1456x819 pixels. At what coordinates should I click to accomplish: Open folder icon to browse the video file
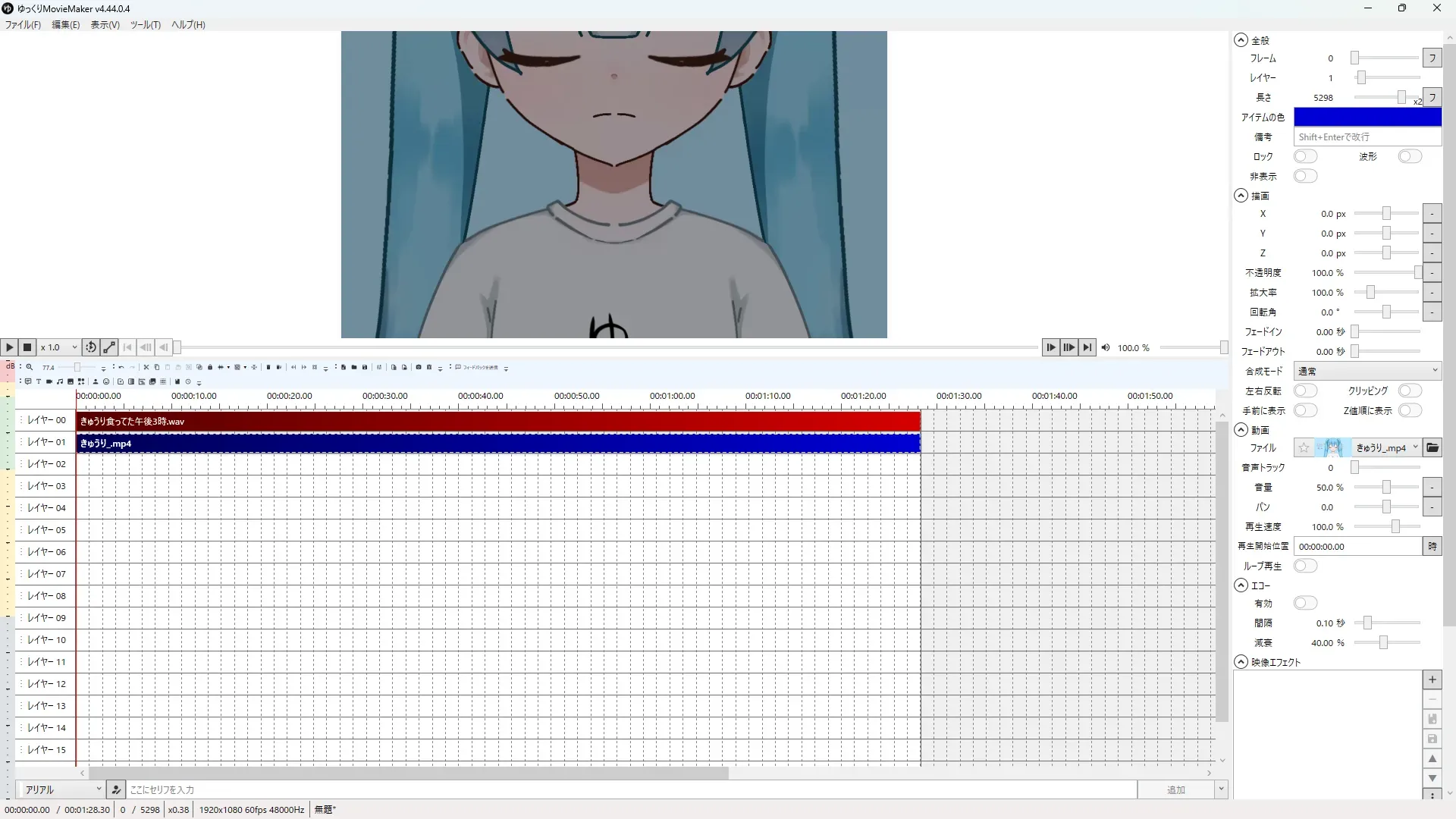pyautogui.click(x=1432, y=447)
